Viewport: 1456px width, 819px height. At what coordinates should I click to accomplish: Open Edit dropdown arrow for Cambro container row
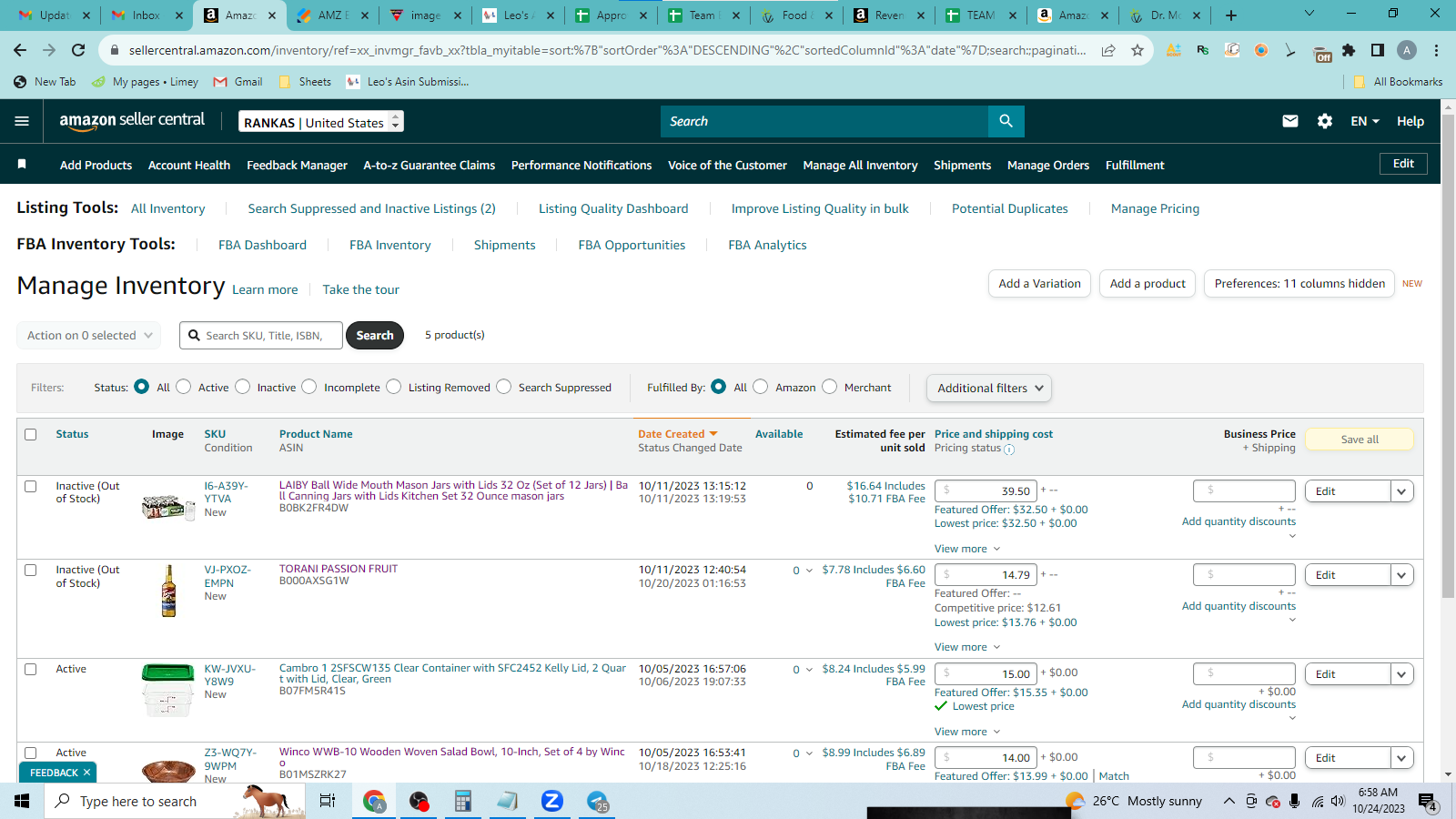(1402, 674)
